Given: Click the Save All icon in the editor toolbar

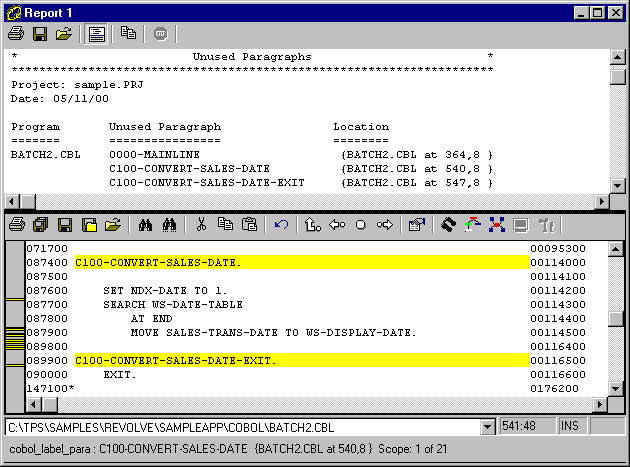Looking at the screenshot, I should click(40, 224).
